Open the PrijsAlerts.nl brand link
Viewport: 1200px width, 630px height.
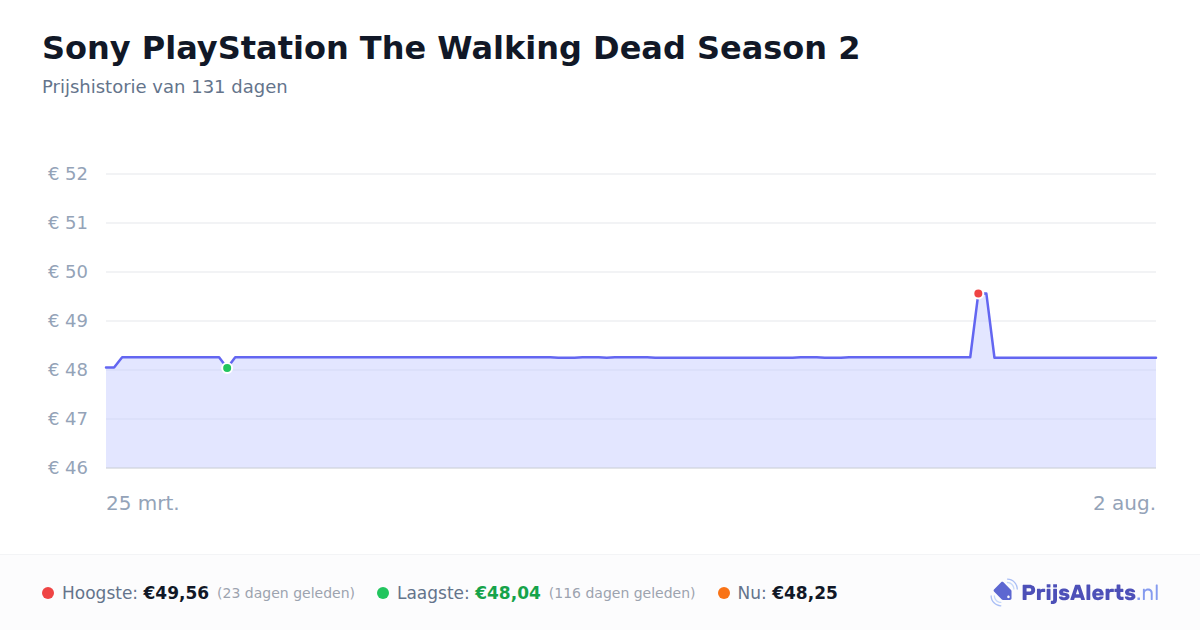point(1075,593)
